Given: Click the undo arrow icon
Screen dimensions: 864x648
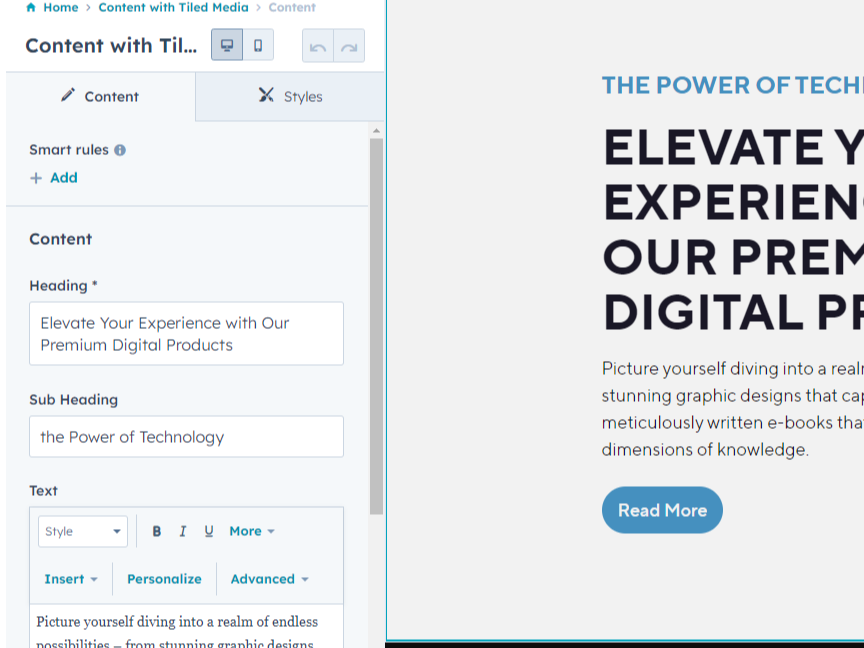Looking at the screenshot, I should click(318, 47).
